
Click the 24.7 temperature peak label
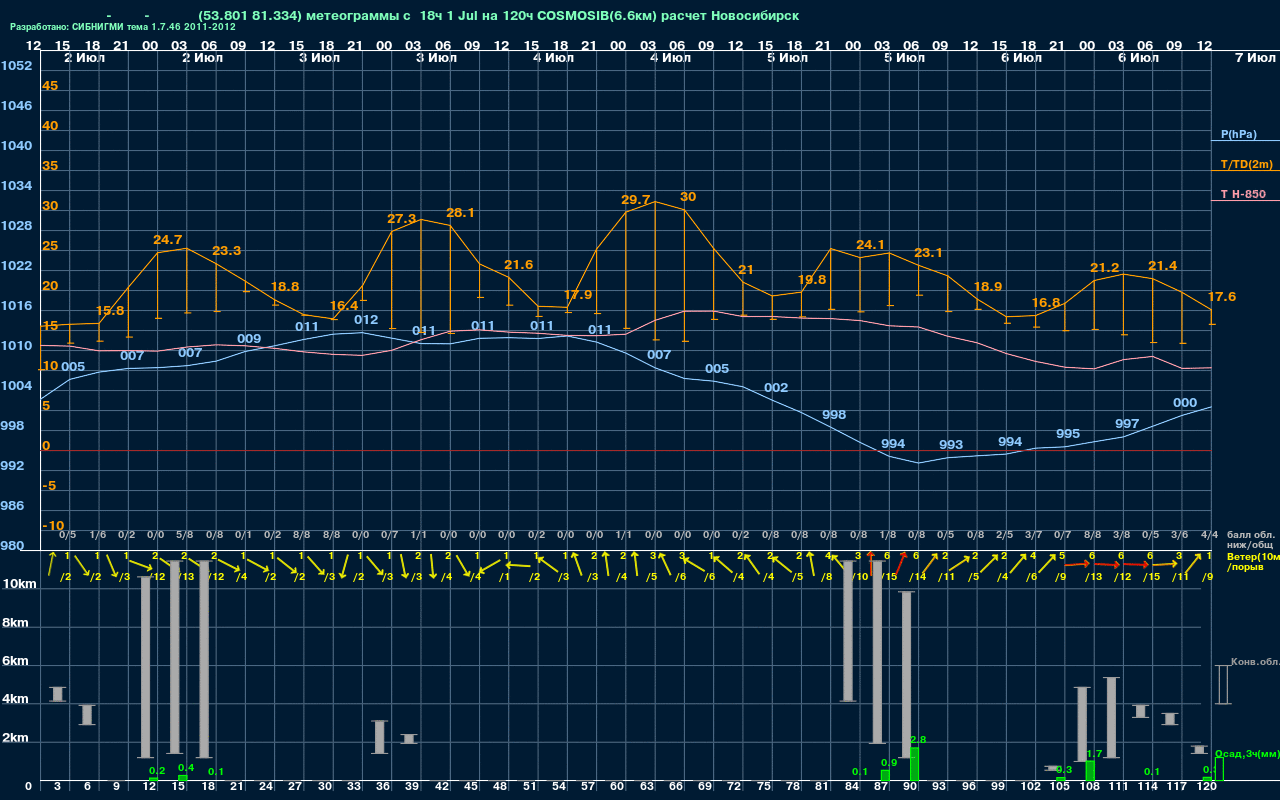(168, 240)
